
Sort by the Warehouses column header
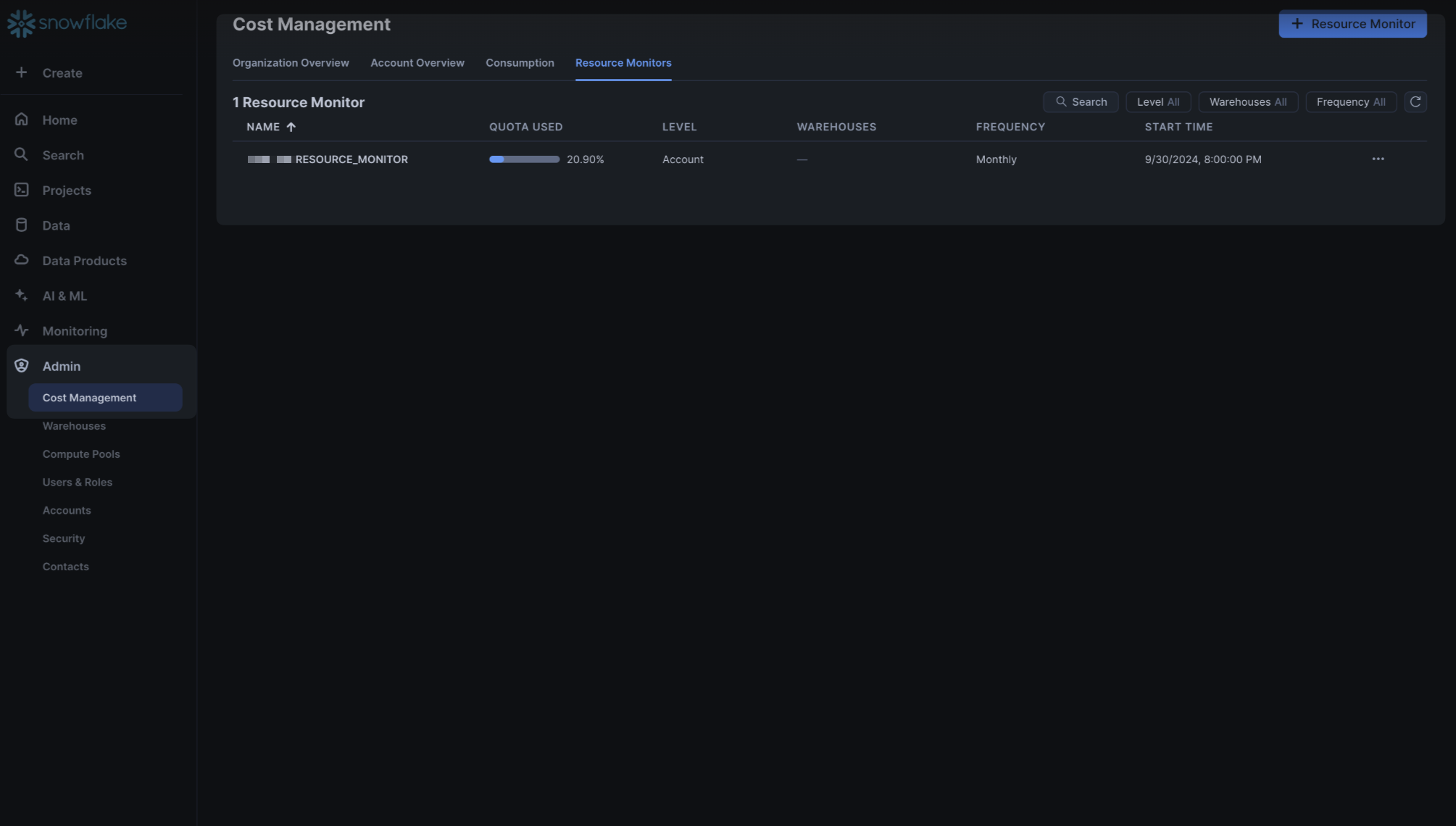836,127
